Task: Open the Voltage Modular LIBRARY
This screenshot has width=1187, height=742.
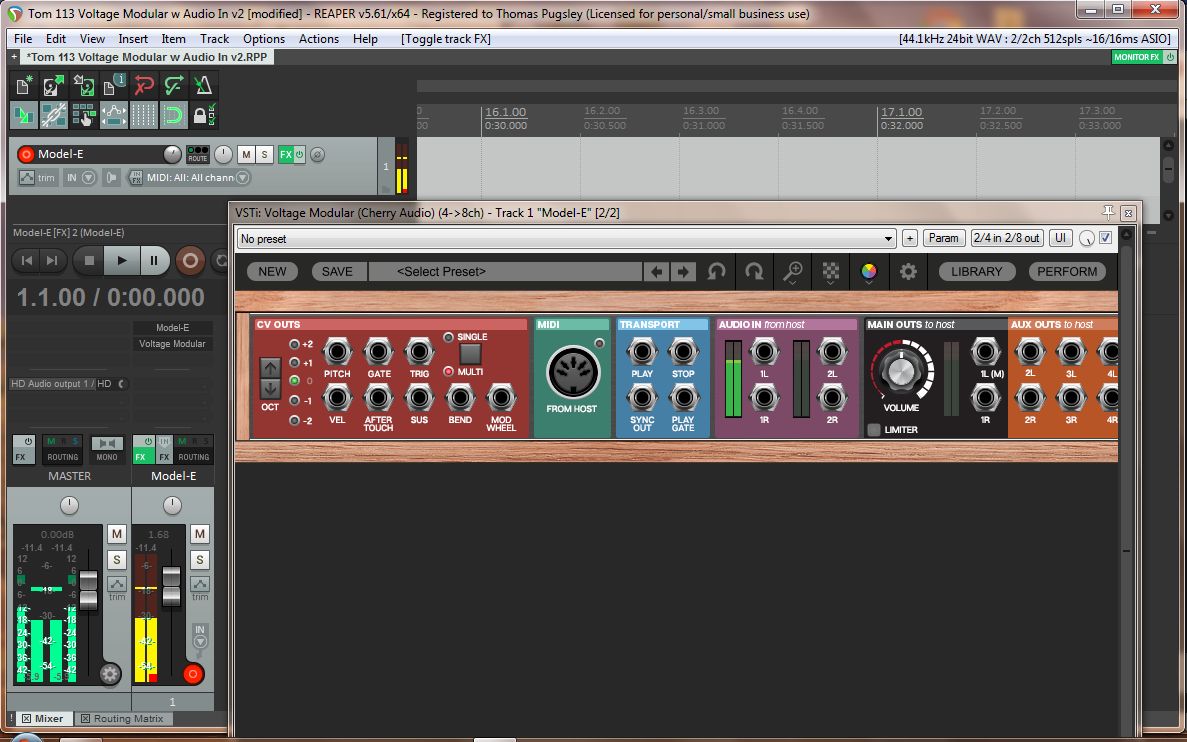Action: (976, 272)
